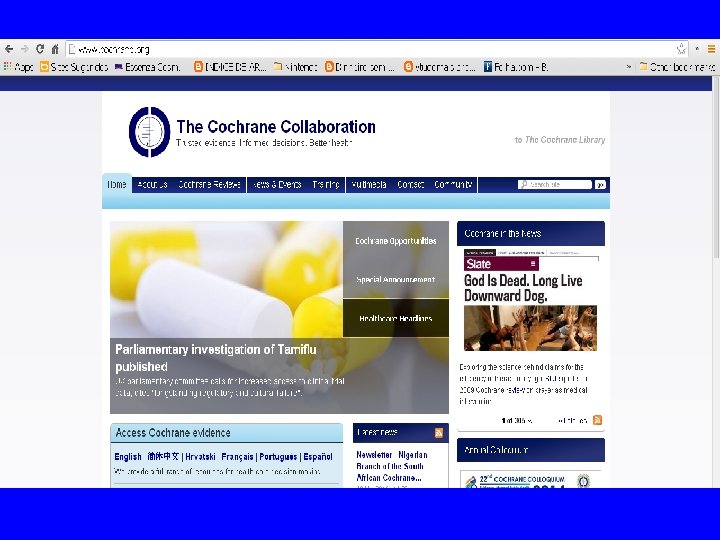The width and height of the screenshot is (720, 540).
Task: Click the Access Cochrane evidence heading
Action: click(173, 433)
